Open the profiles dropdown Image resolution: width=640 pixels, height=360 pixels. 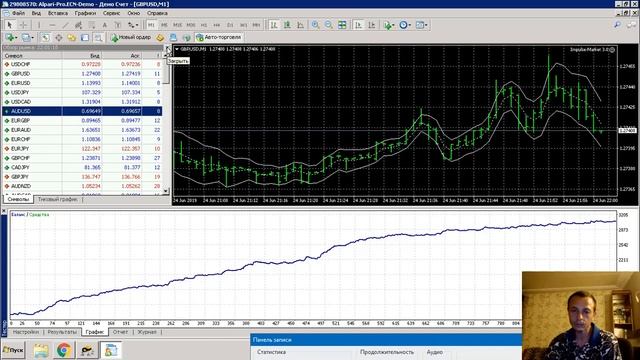(x=27, y=38)
